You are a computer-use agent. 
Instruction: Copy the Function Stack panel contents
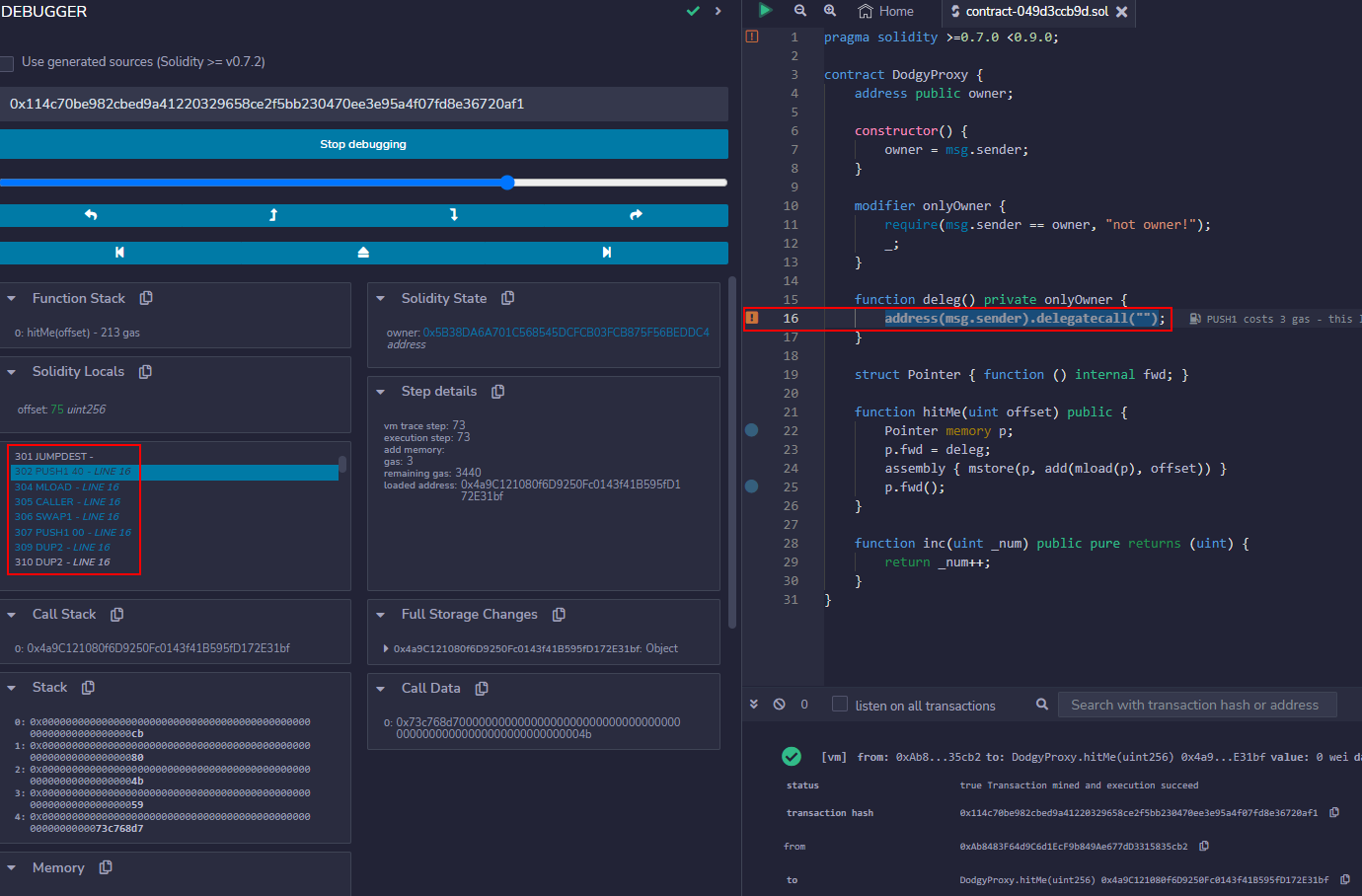point(146,298)
